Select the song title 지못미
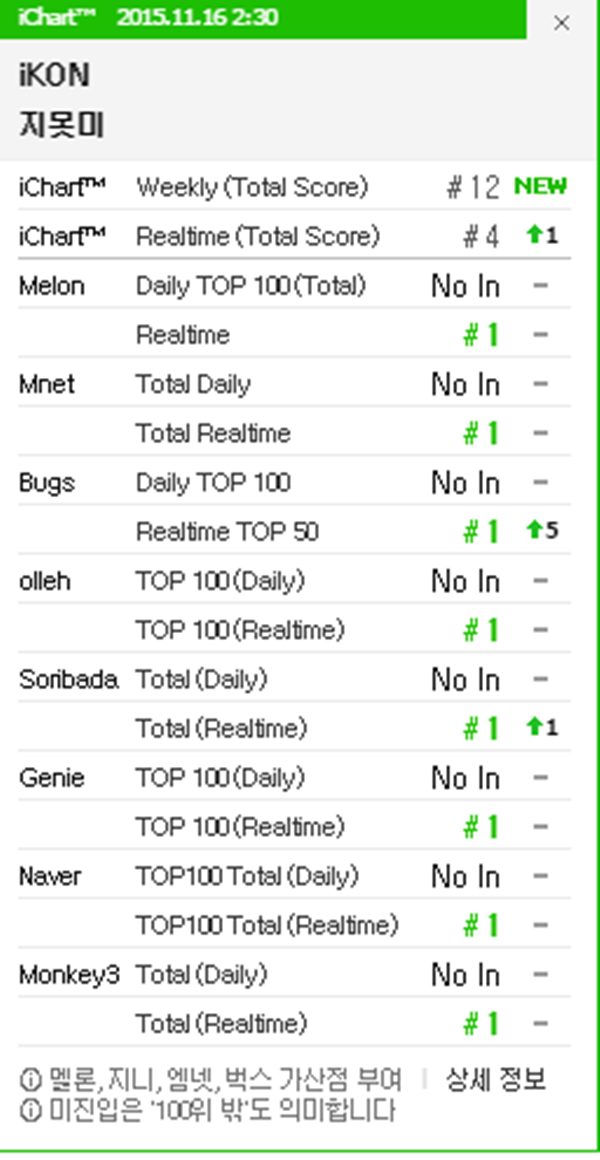The image size is (600, 1160). click(x=62, y=127)
